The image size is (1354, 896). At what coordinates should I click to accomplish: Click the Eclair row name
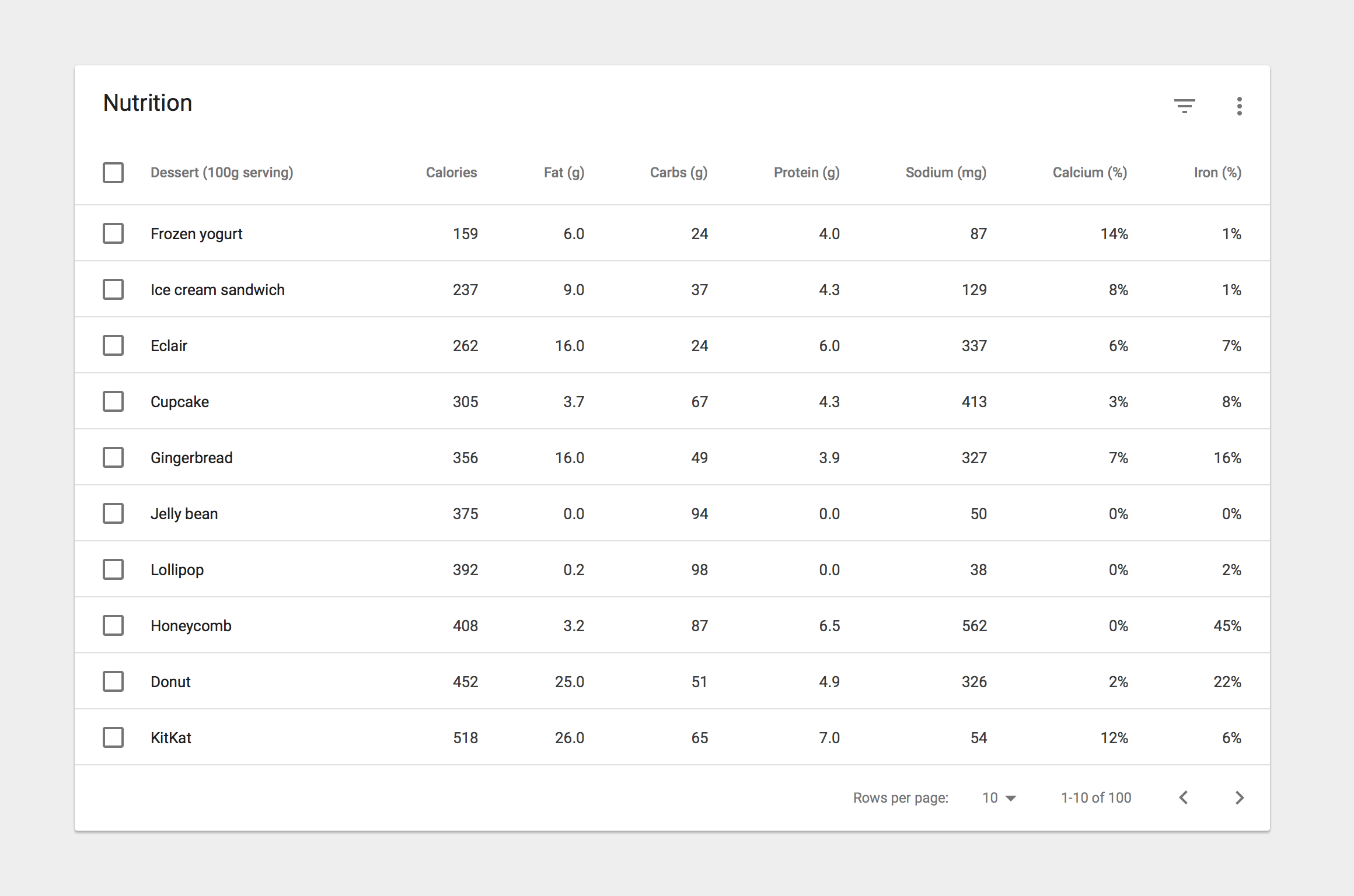click(169, 346)
